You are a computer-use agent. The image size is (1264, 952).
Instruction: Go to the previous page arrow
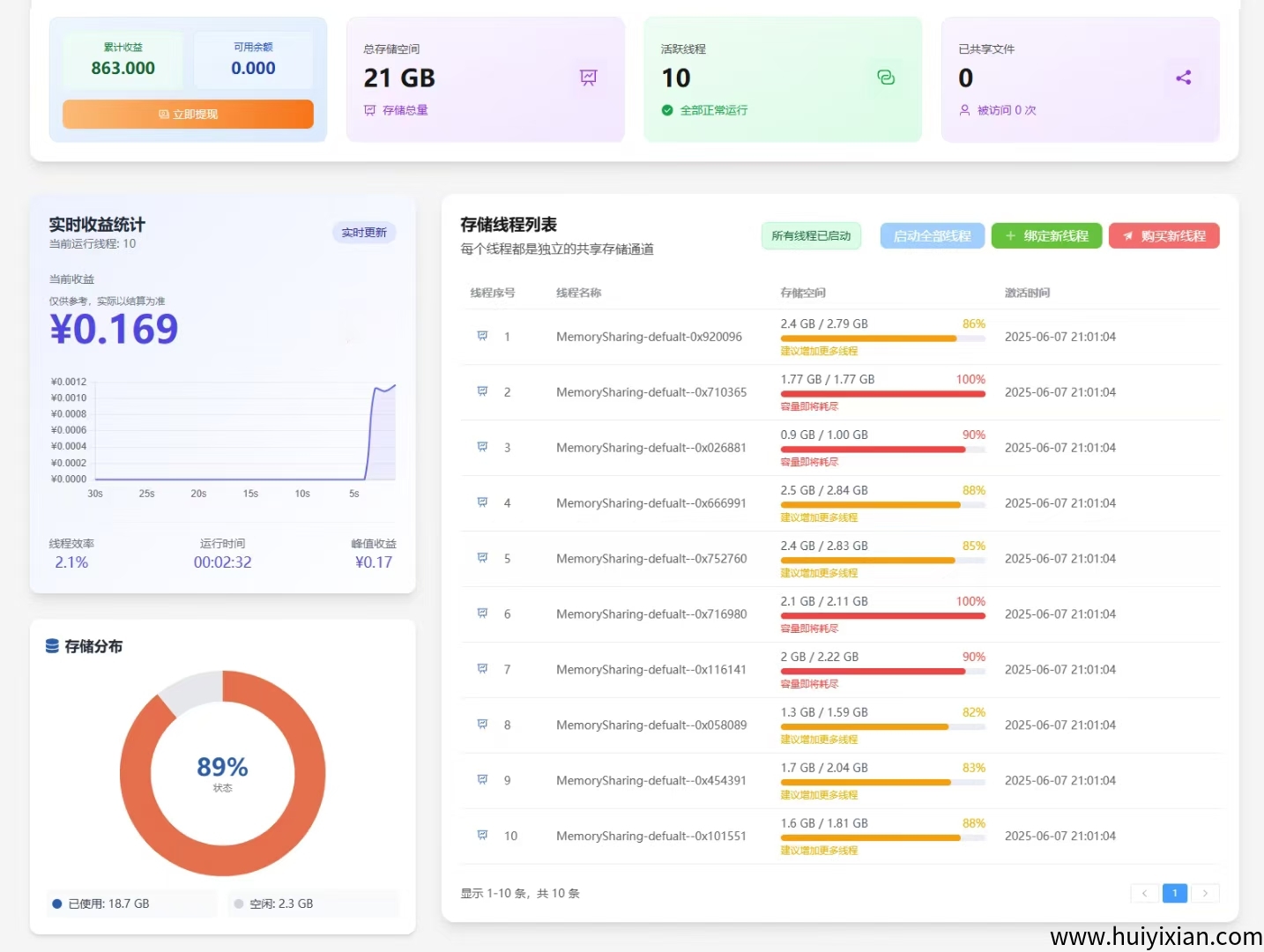pyautogui.click(x=1144, y=893)
